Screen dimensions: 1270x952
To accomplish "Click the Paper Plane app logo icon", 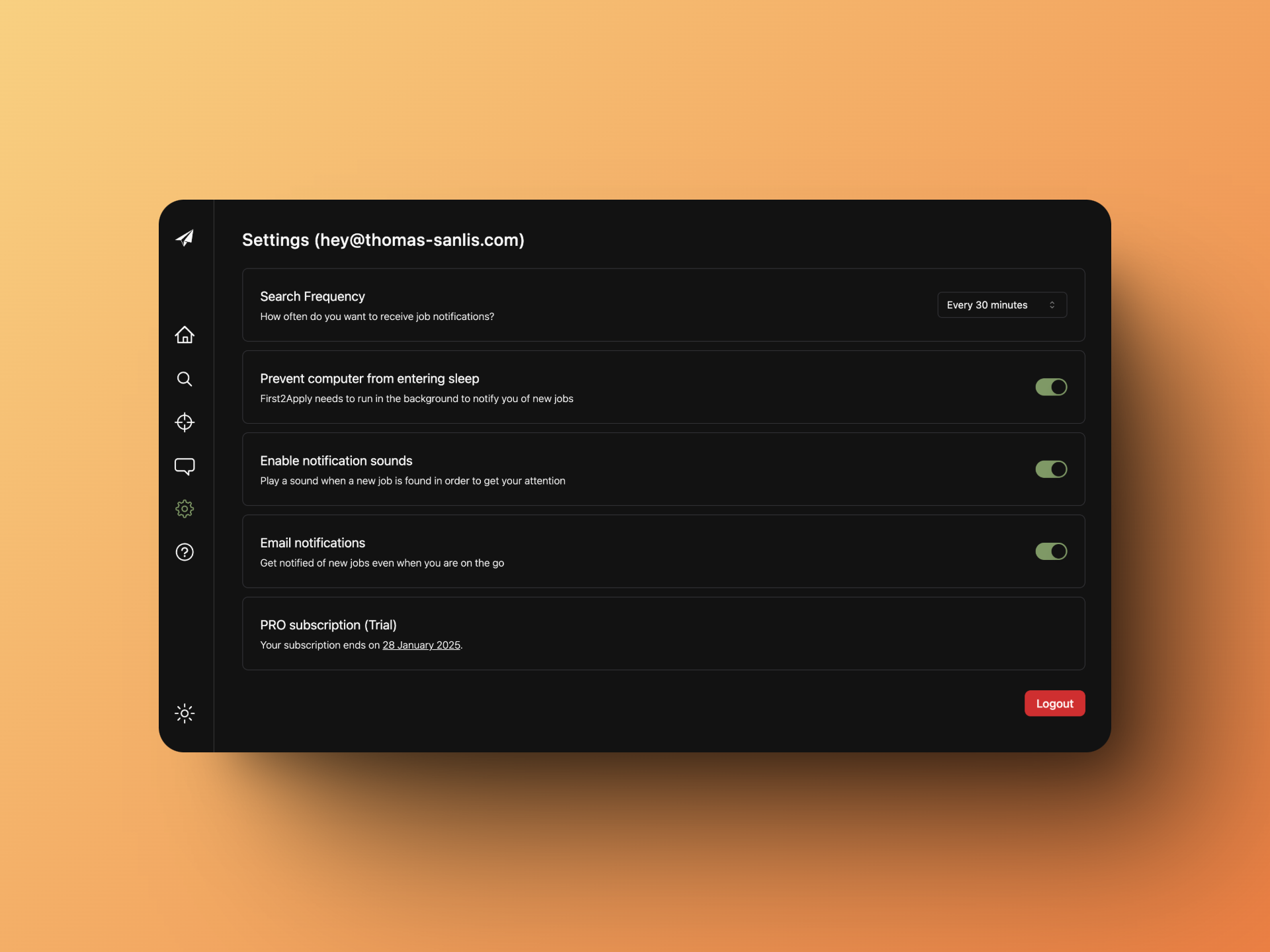I will click(x=185, y=238).
